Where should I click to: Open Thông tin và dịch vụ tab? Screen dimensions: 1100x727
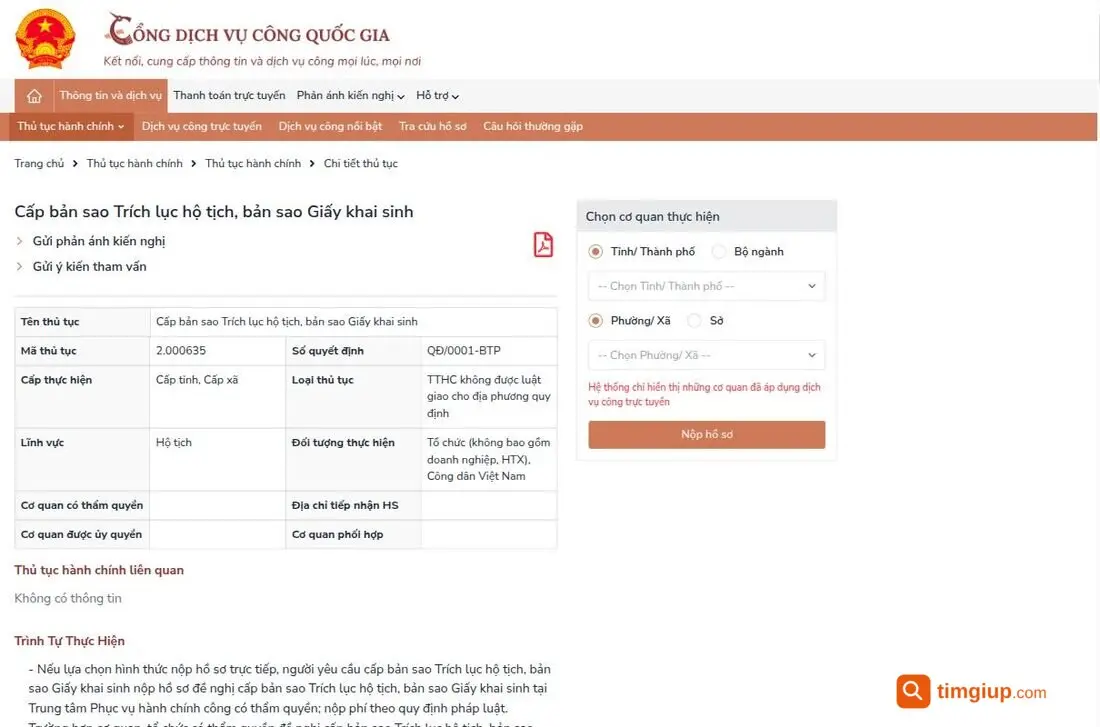coord(110,95)
